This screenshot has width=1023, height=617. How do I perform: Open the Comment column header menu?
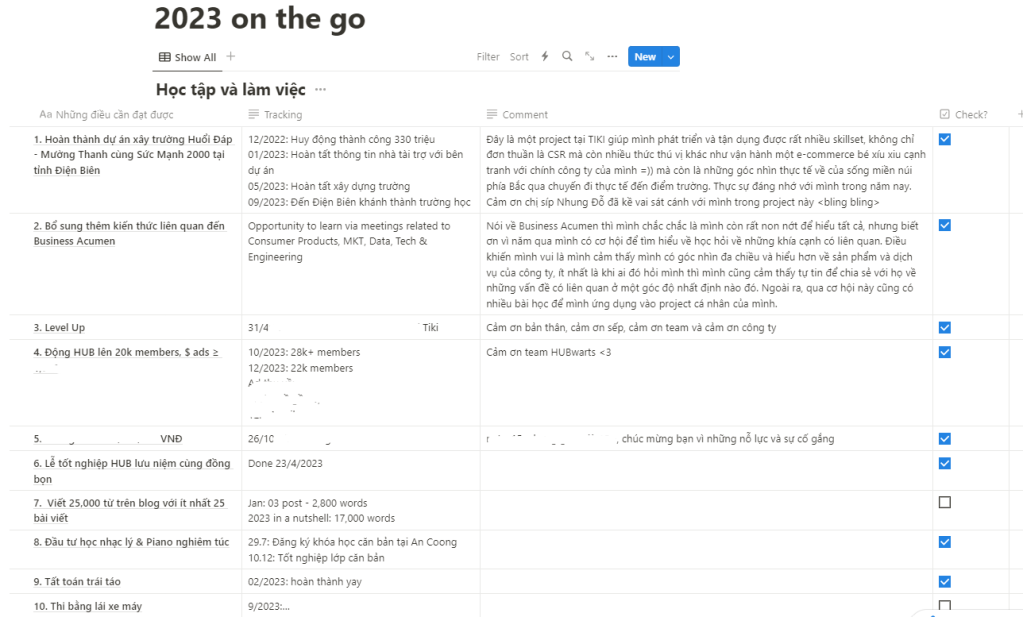[x=525, y=115]
